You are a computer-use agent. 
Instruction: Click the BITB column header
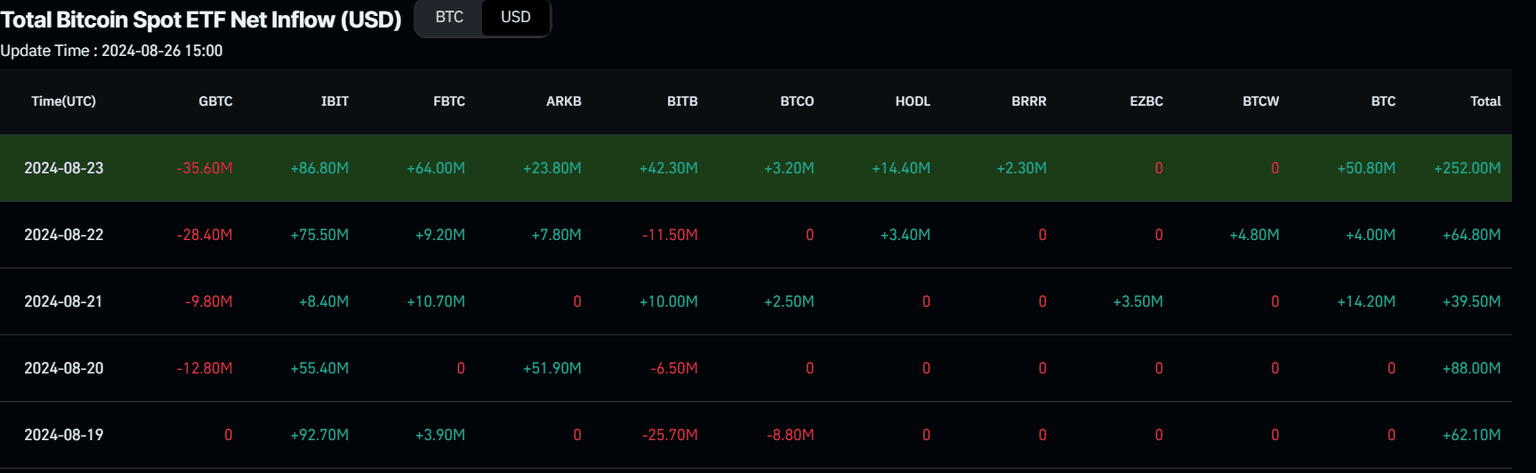(682, 101)
